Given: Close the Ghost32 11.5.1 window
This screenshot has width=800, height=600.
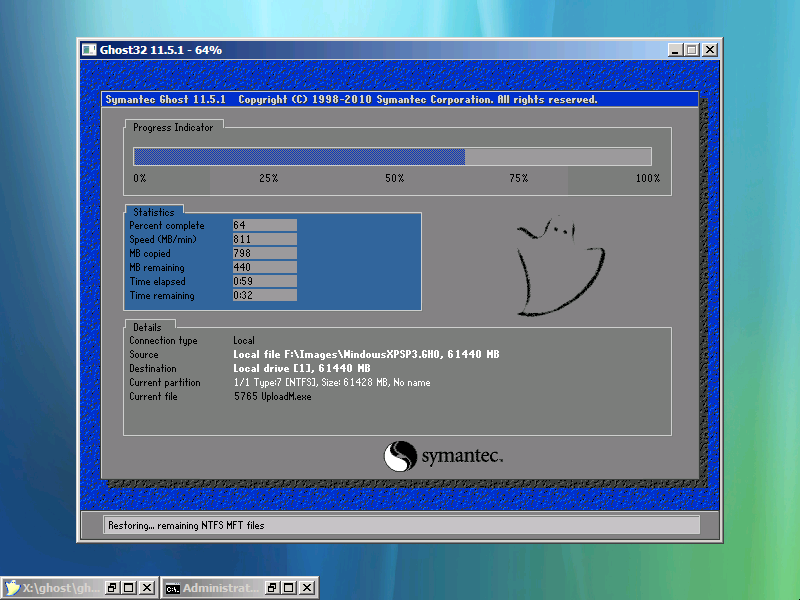Looking at the screenshot, I should pos(710,49).
